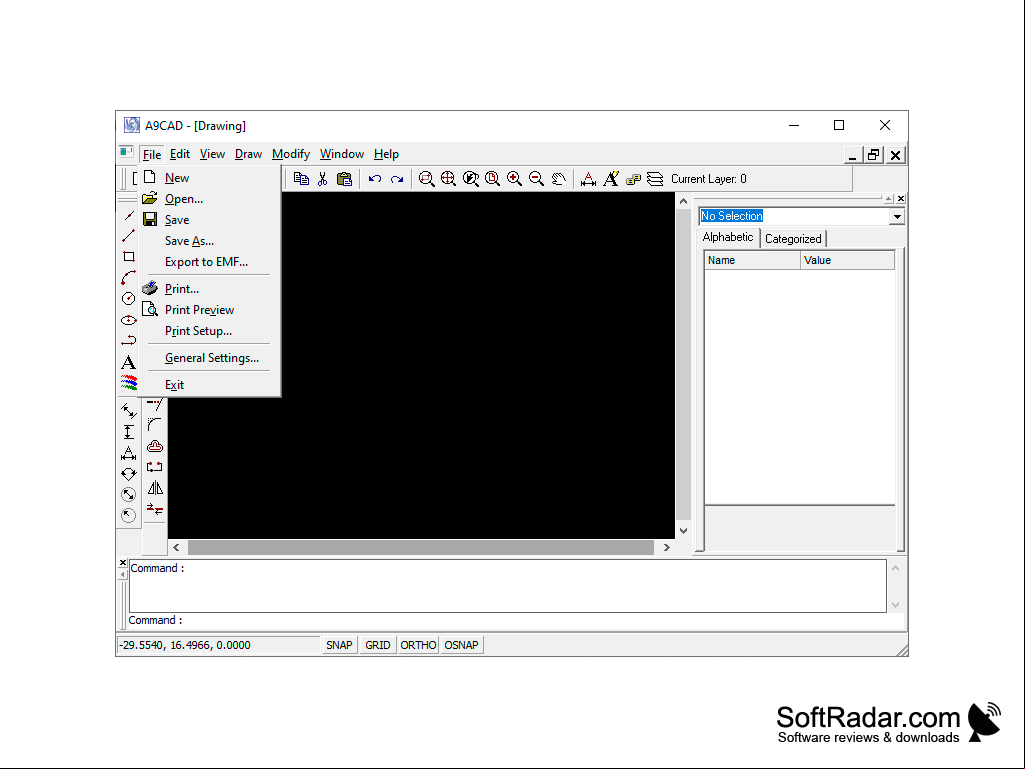Select the Diameter dimension tool

[x=129, y=494]
